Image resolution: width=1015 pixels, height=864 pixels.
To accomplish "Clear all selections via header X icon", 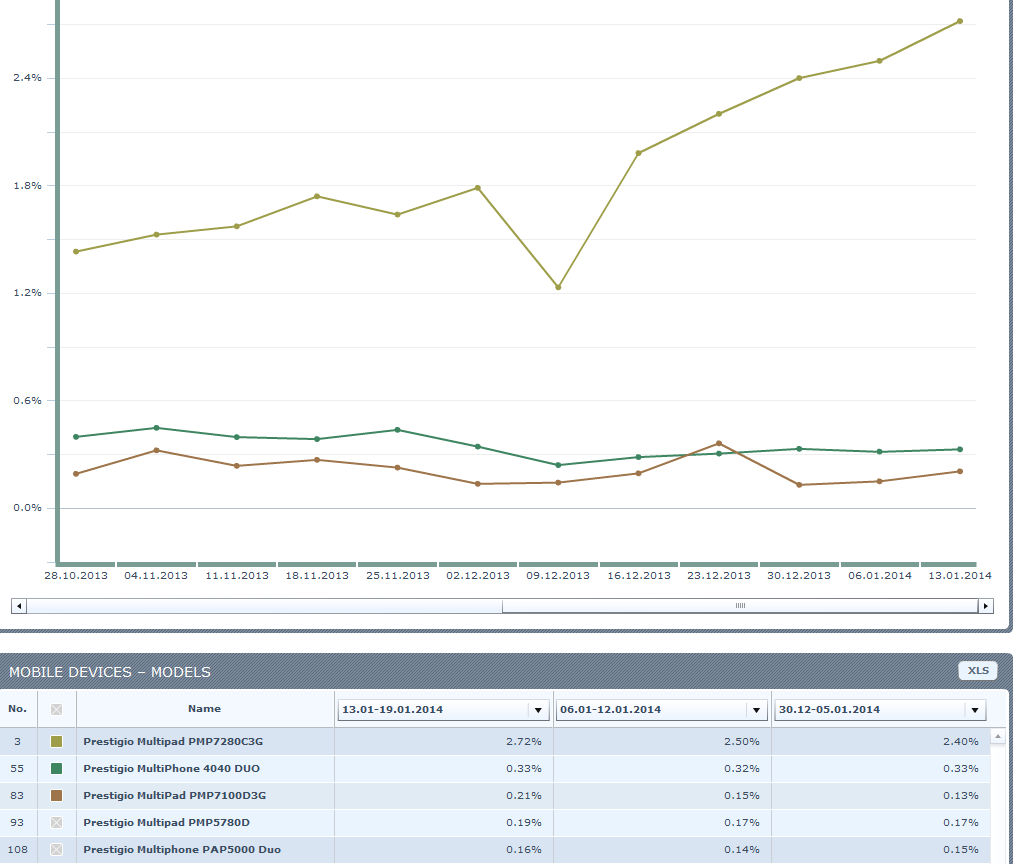I will pos(56,709).
